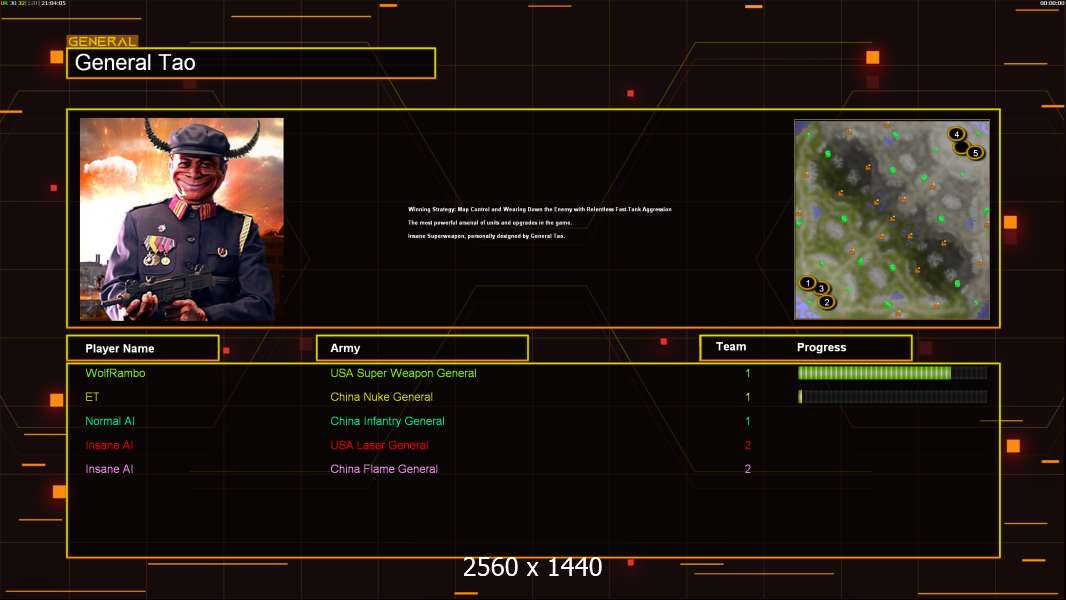Click ET's loading progress bar
Viewport: 1066px width, 600px height.
[x=893, y=396]
